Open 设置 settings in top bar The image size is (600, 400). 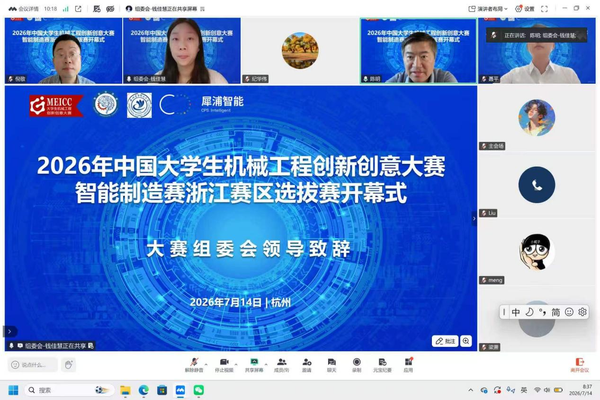point(525,9)
